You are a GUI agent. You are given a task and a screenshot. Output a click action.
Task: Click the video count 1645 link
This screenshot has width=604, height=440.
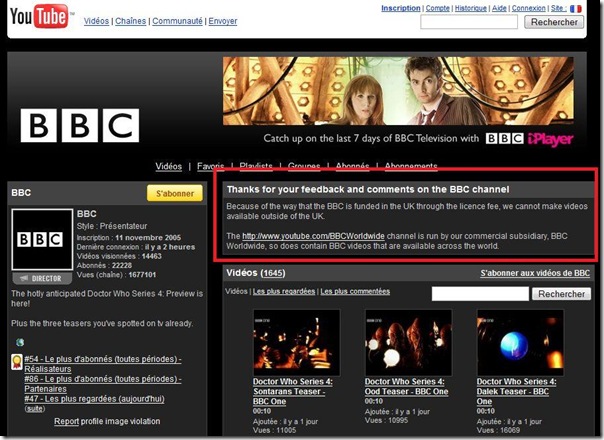click(x=273, y=273)
